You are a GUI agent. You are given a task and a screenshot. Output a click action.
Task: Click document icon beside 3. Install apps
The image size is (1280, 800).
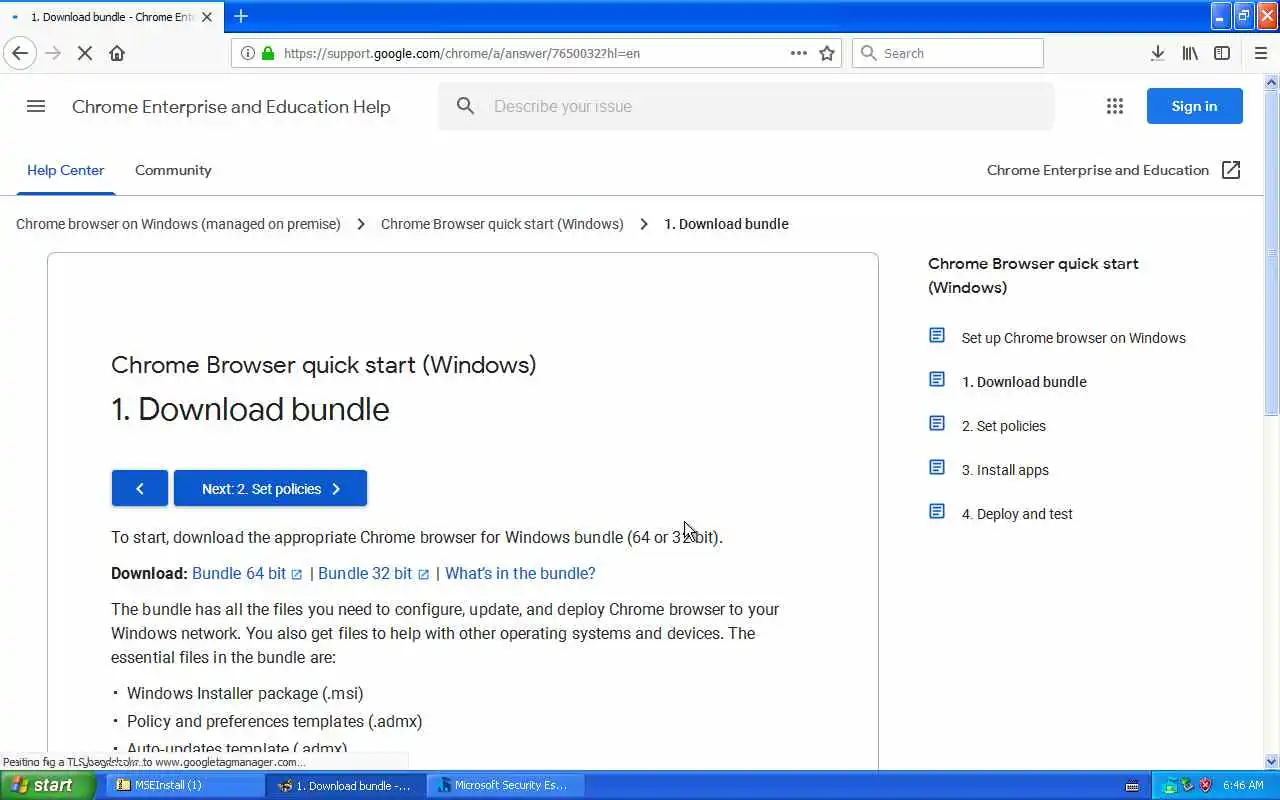937,467
